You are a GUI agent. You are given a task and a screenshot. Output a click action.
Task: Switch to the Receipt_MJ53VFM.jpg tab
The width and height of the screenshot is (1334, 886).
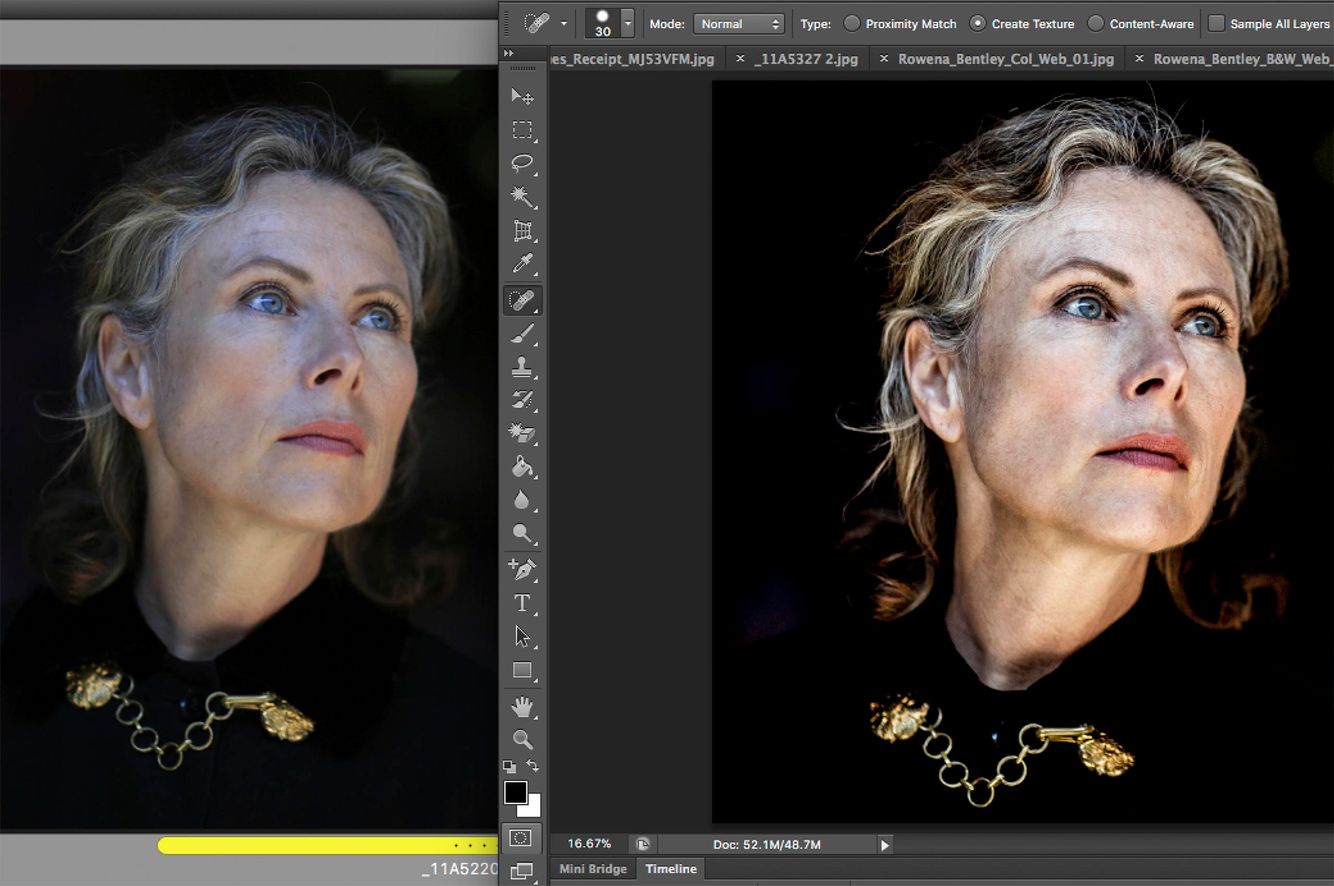tap(632, 59)
